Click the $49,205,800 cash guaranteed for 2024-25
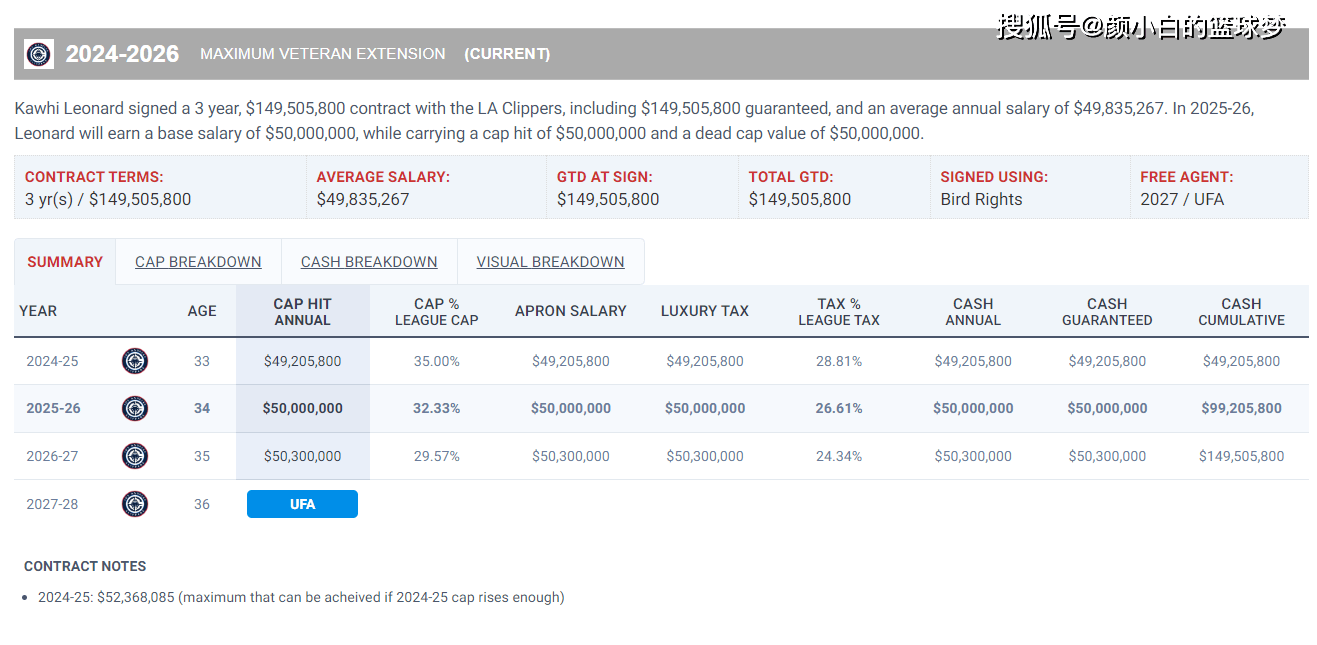 pyautogui.click(x=1107, y=361)
